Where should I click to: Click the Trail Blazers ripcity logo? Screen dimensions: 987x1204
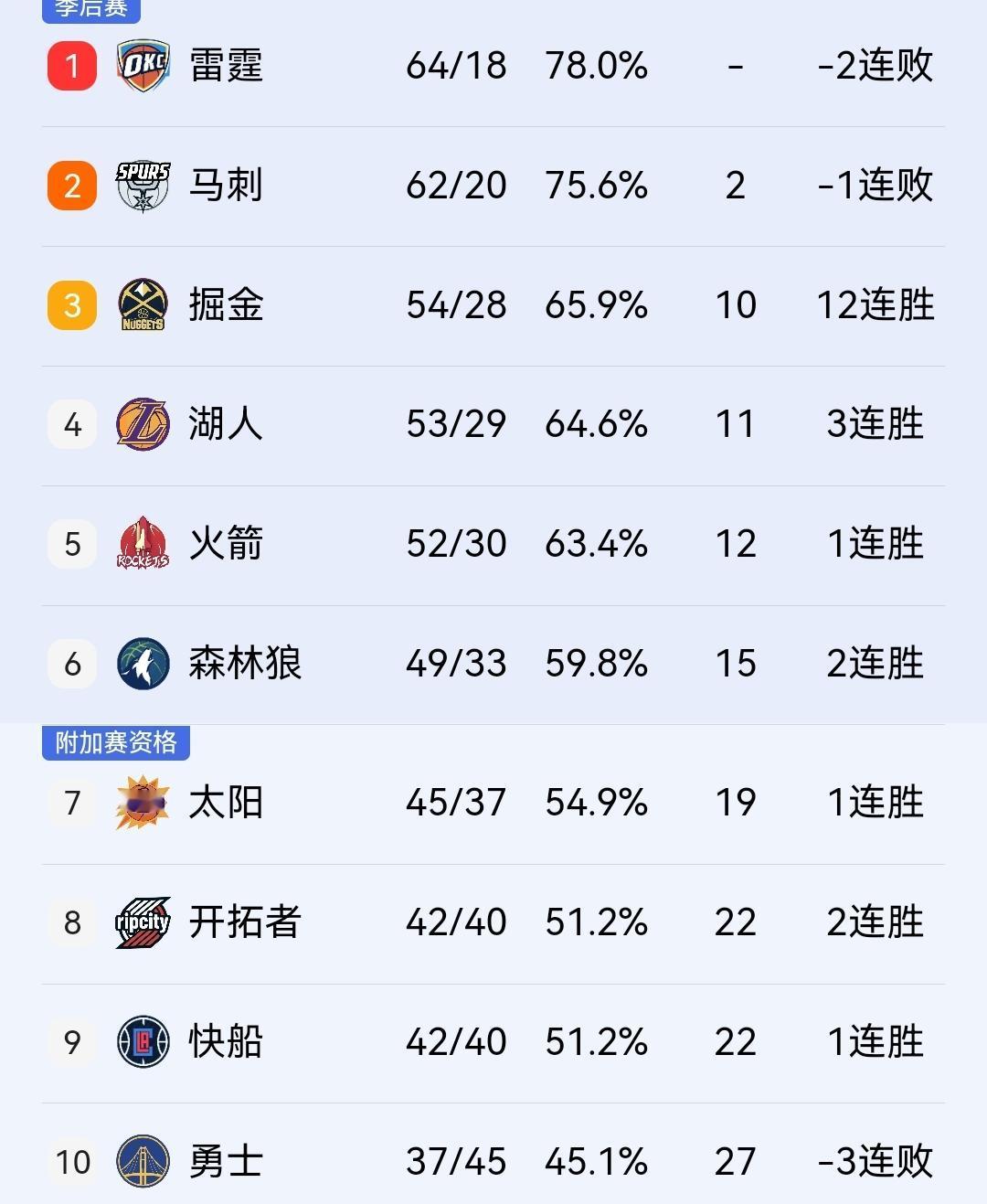pos(142,922)
